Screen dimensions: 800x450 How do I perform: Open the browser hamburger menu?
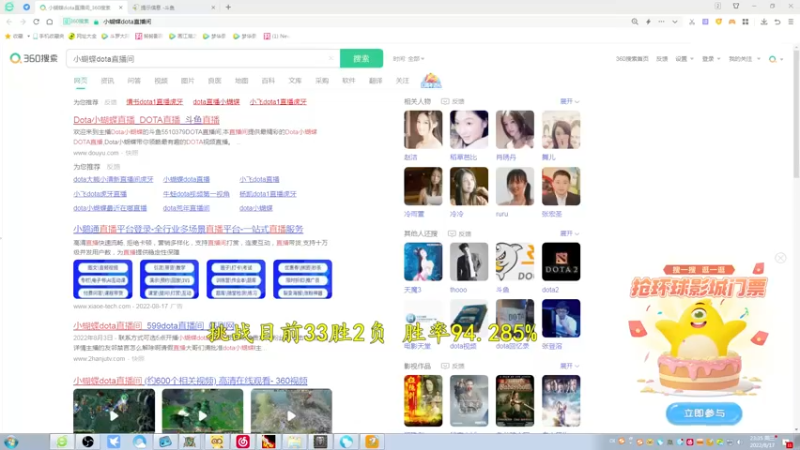(x=791, y=22)
